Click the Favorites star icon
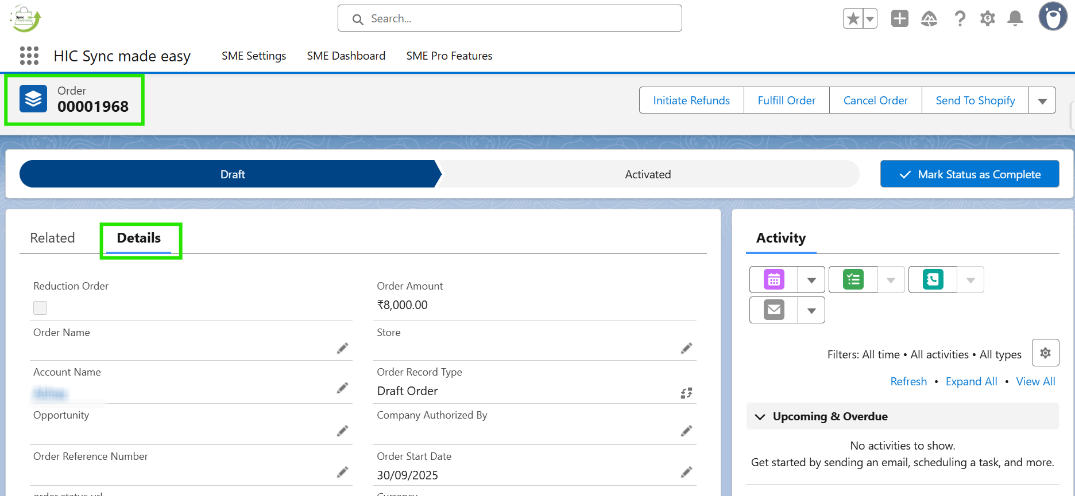Screen dimensions: 1075x496 click(853, 19)
